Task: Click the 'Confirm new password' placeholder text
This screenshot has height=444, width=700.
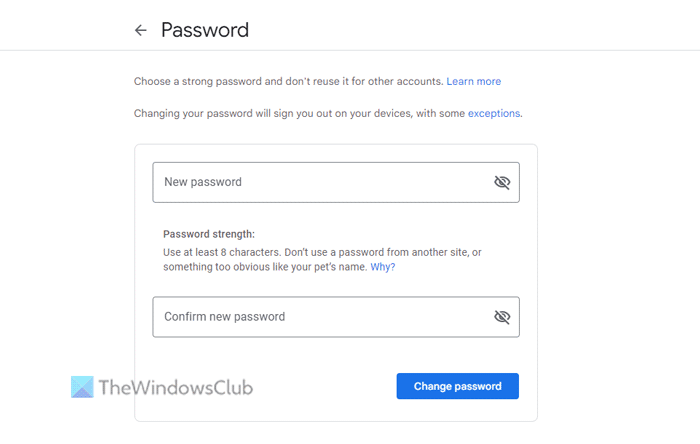Action: [225, 317]
